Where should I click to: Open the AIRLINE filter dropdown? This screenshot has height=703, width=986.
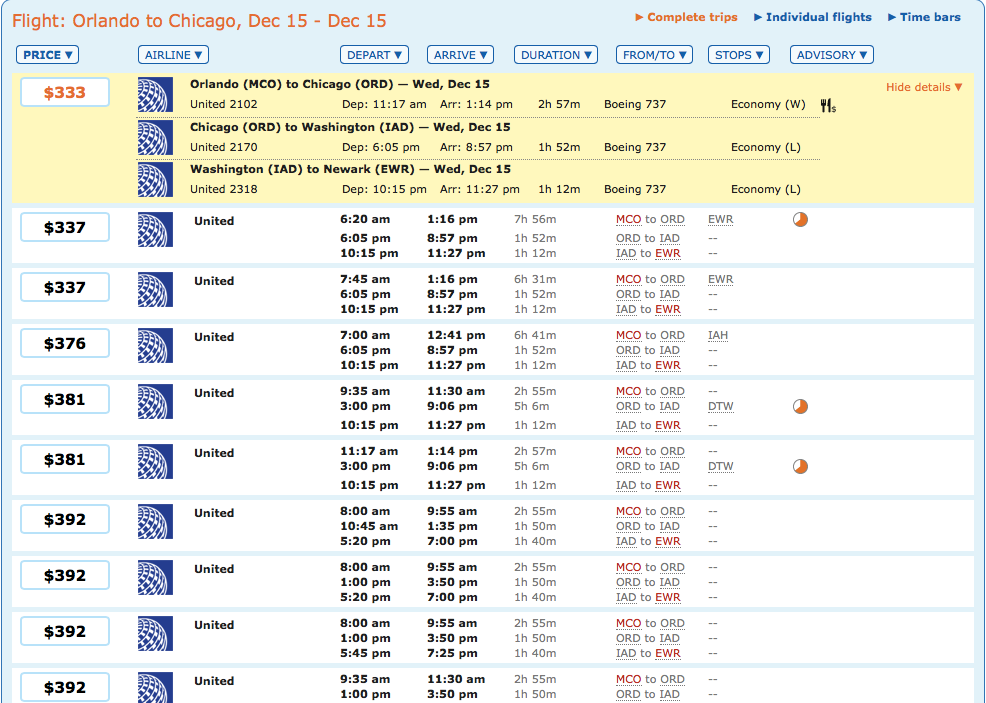coord(172,55)
